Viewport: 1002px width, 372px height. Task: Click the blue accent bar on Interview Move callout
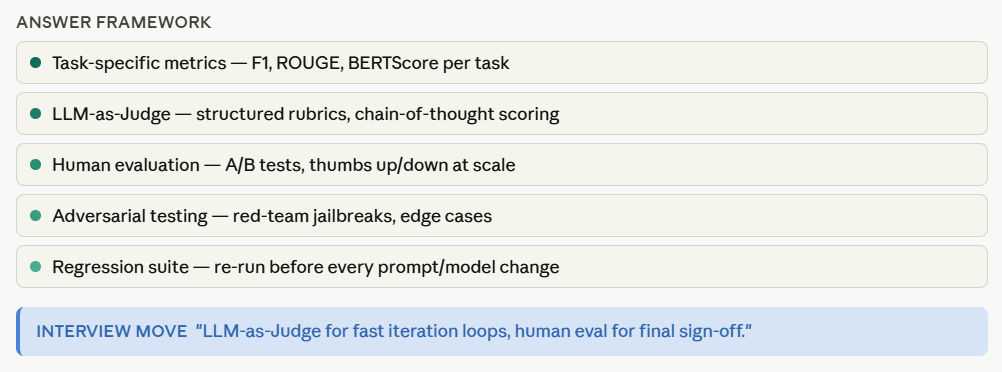click(19, 331)
